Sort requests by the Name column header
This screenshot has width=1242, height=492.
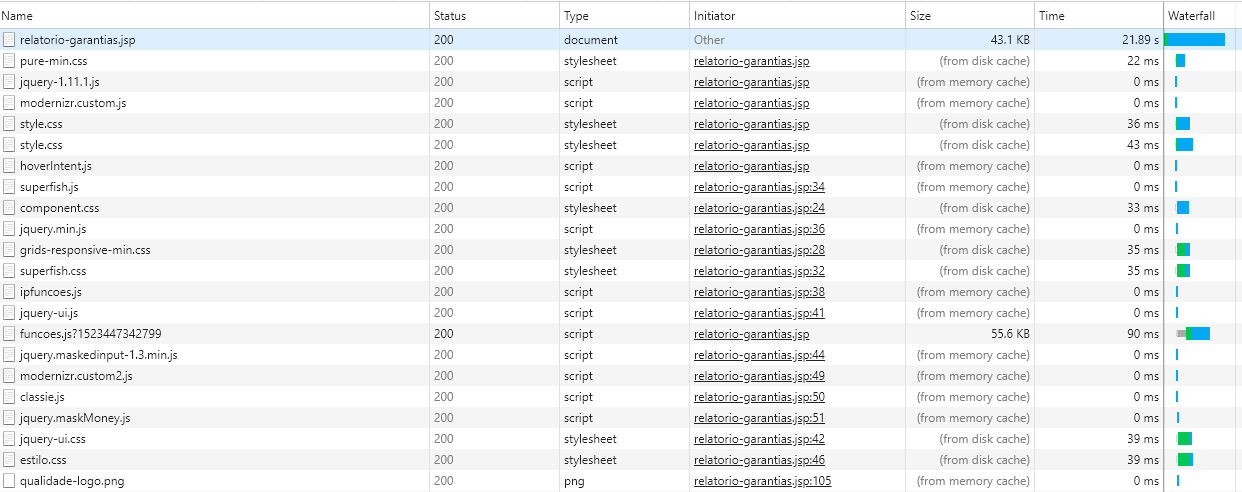pyautogui.click(x=214, y=16)
